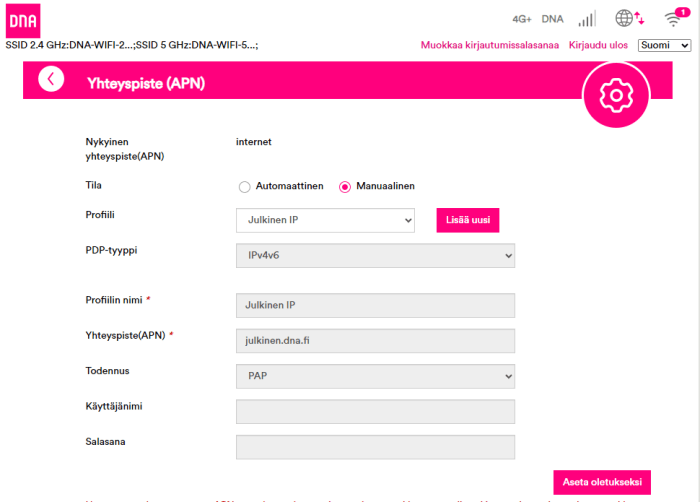This screenshot has height=502, width=700.
Task: Select Automaattinen mode
Action: coord(244,187)
